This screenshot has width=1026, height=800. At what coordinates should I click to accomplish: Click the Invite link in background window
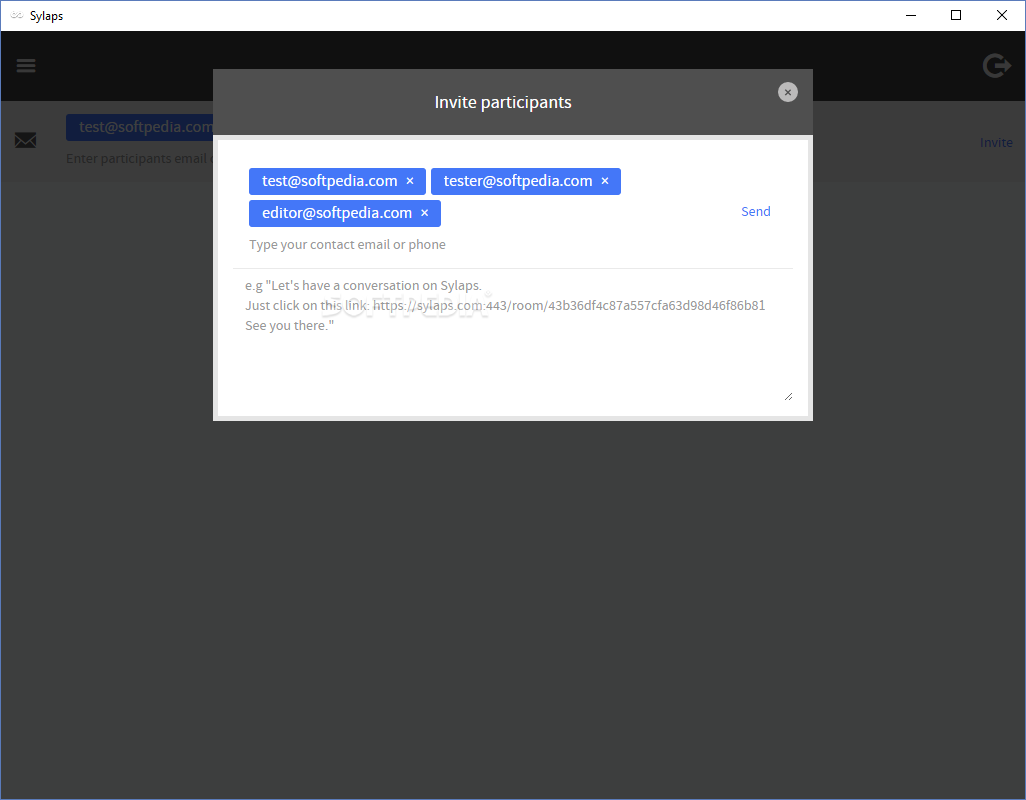tap(996, 143)
